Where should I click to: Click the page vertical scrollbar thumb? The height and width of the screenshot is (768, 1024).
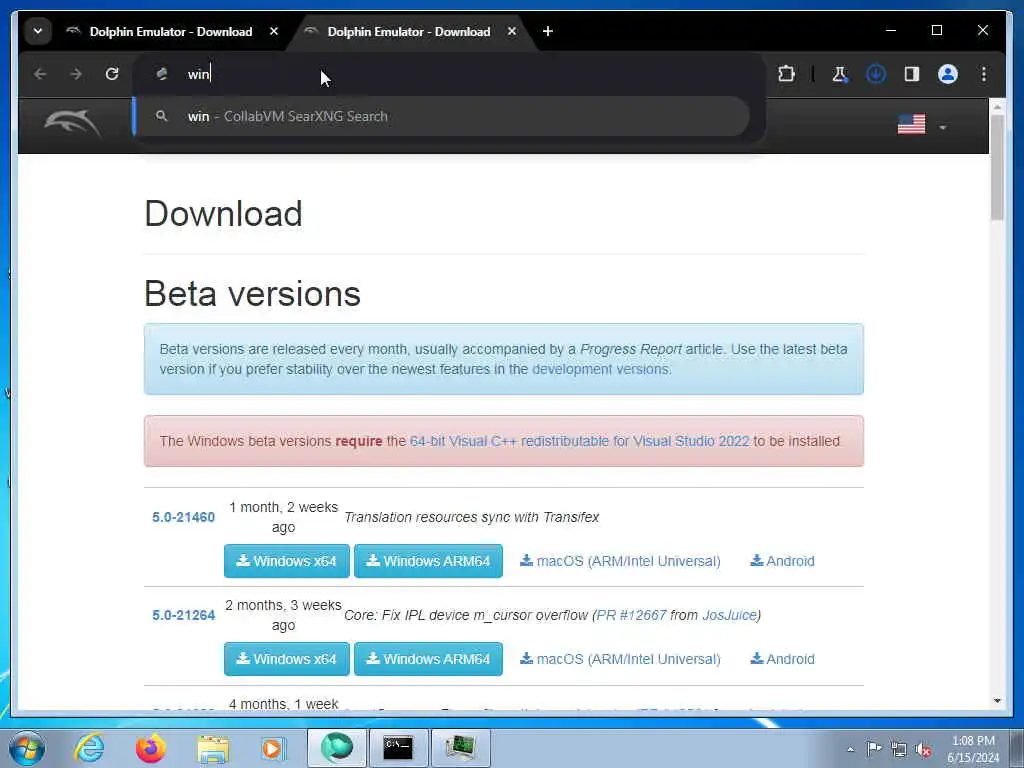997,167
